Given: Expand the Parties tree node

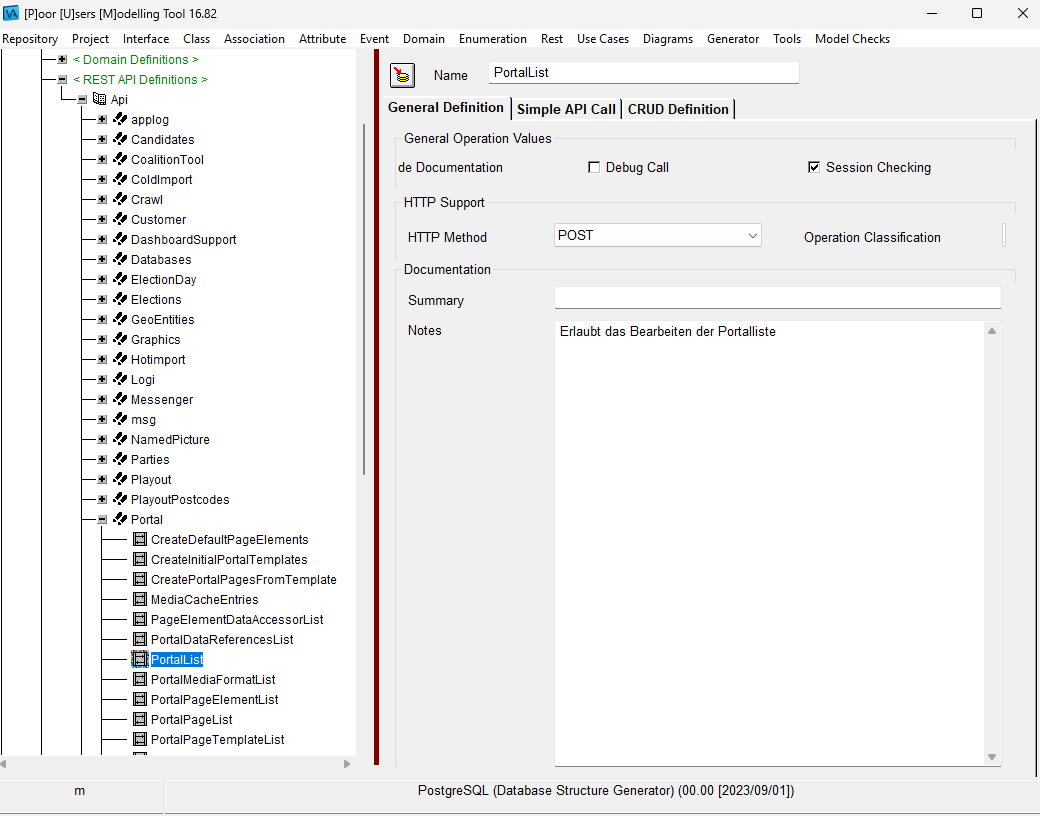Looking at the screenshot, I should pos(102,459).
